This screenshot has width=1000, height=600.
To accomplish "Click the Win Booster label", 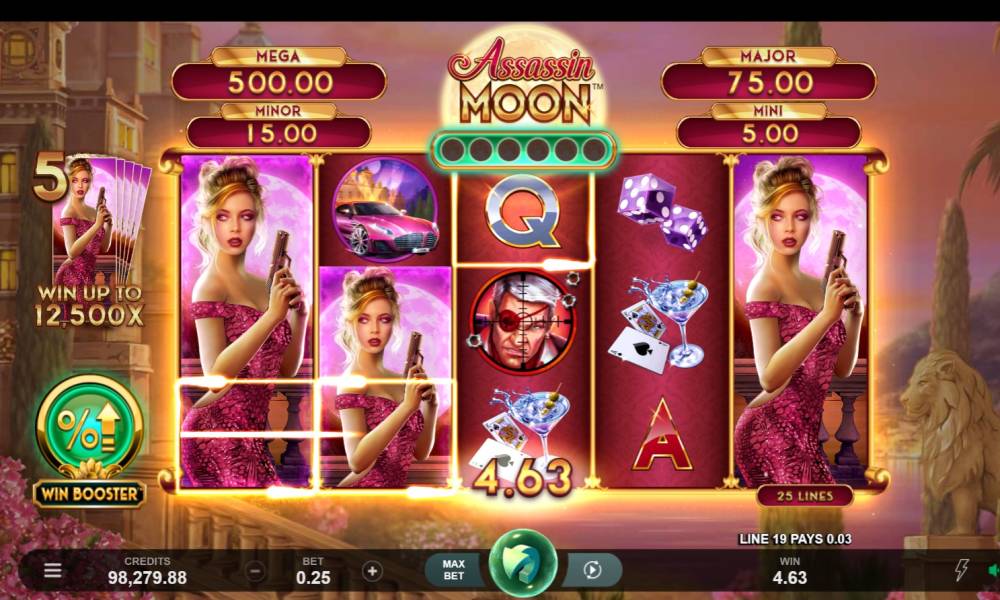I will click(89, 494).
